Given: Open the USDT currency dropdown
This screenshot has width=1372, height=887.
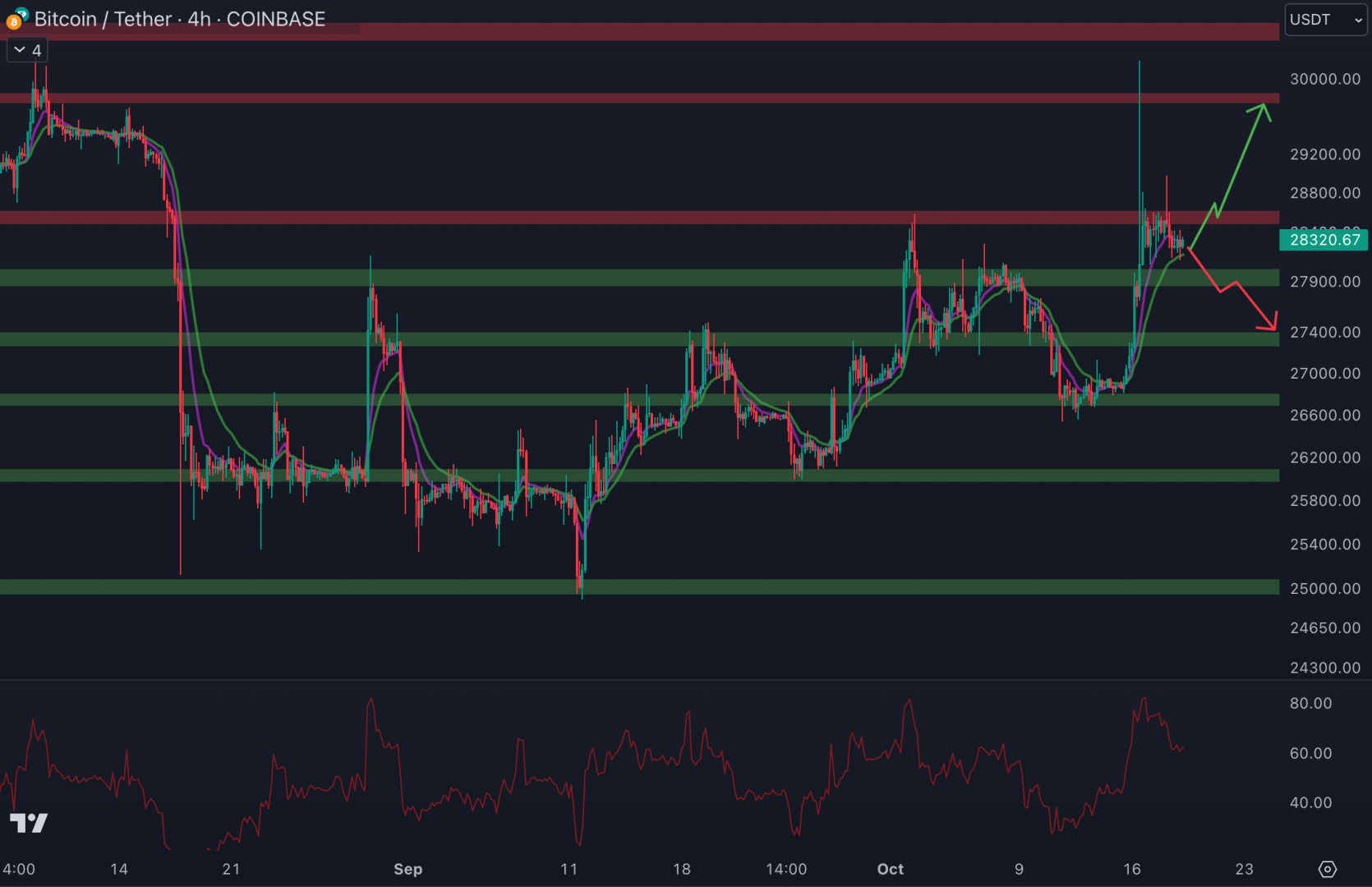Looking at the screenshot, I should point(1325,20).
